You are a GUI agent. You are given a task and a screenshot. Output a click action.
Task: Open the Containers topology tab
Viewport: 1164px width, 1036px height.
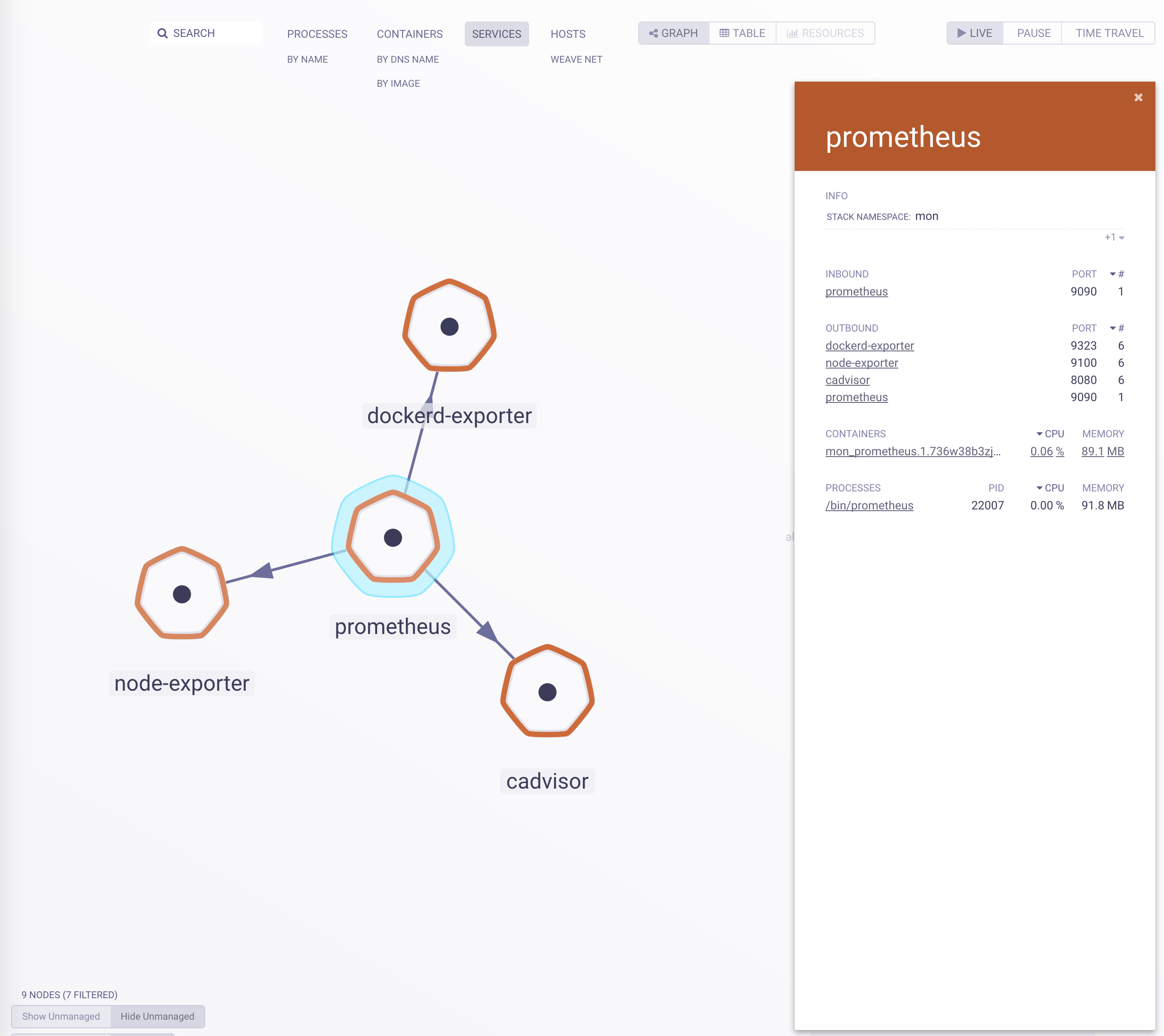coord(409,34)
